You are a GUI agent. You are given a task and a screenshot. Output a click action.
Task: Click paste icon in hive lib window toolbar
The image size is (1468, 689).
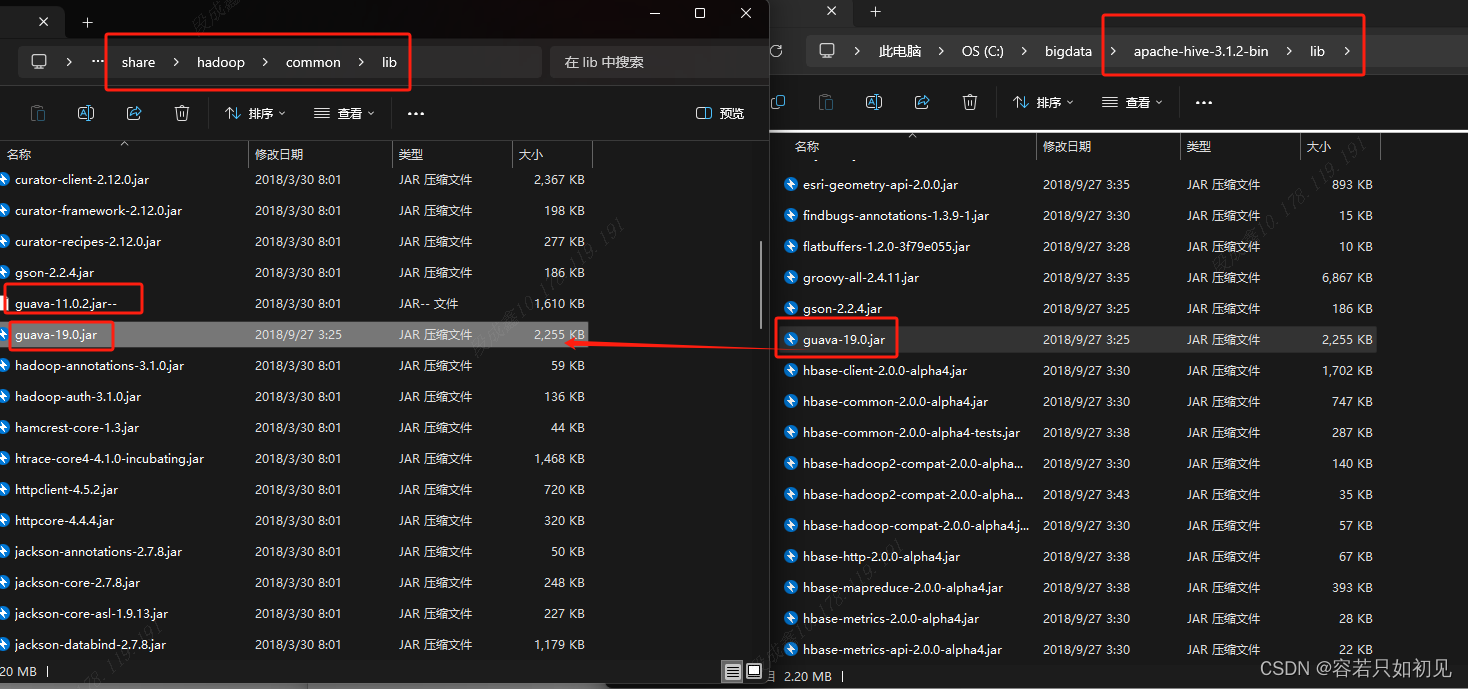point(826,102)
